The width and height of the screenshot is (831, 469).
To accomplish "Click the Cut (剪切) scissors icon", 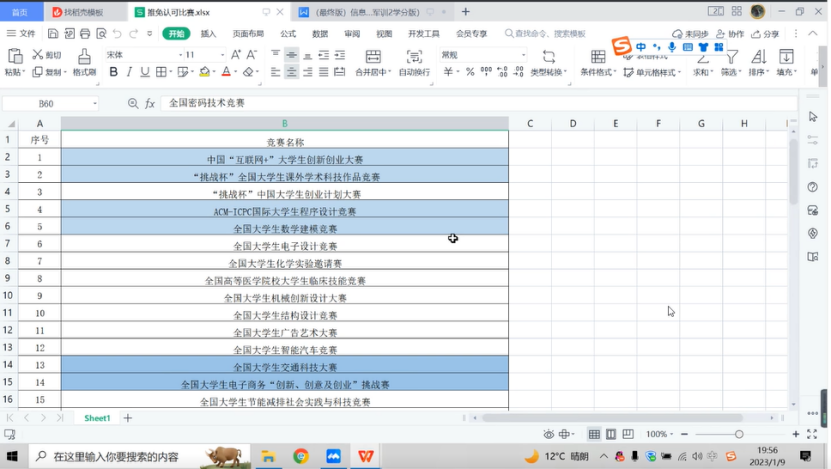I will tap(38, 55).
